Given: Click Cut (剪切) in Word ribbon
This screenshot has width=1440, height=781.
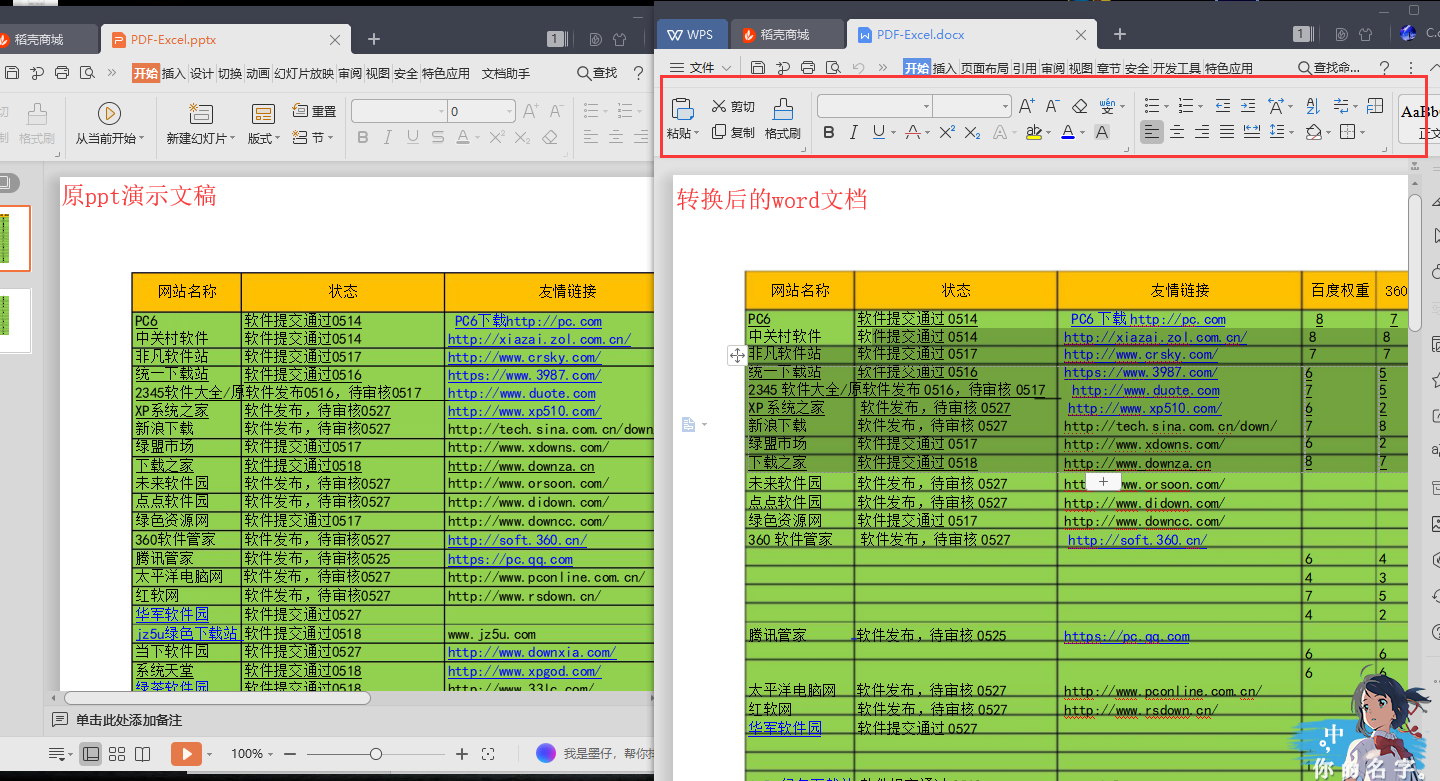Looking at the screenshot, I should coord(733,107).
